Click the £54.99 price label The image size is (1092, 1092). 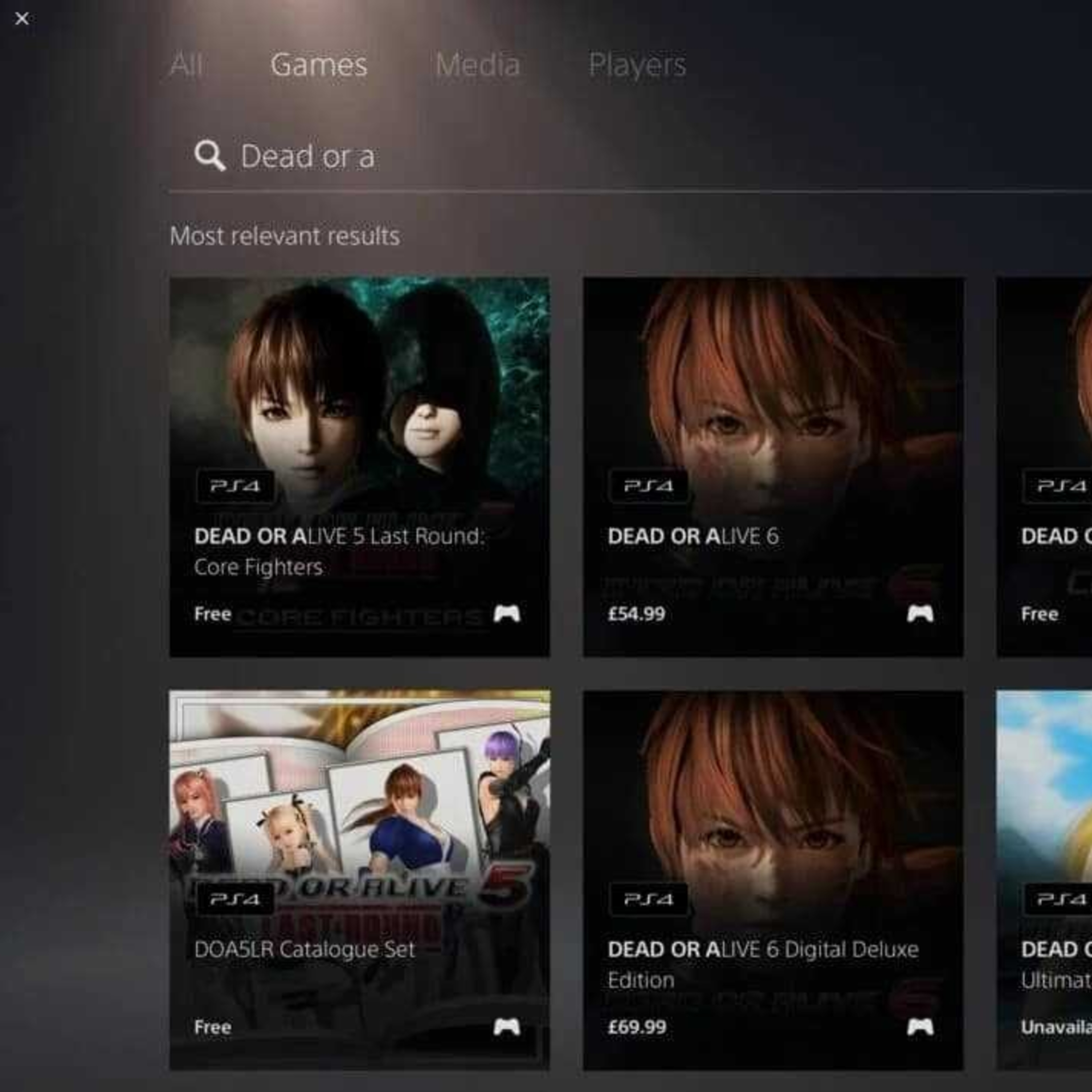coord(636,614)
